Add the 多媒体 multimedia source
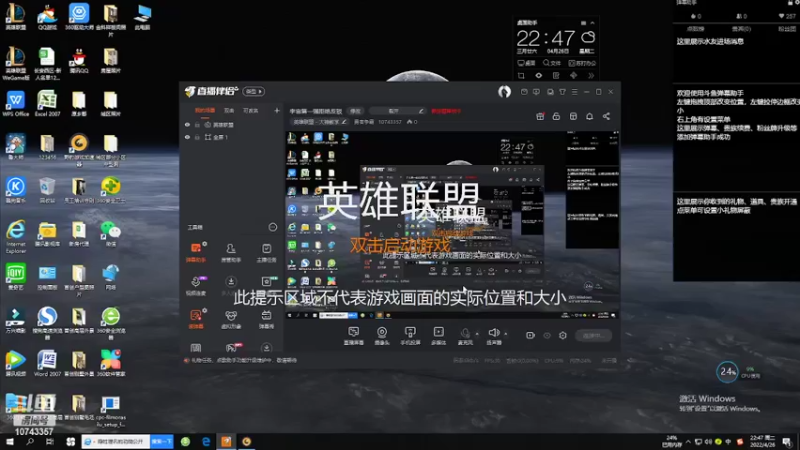Image resolution: width=800 pixels, height=450 pixels. (x=438, y=336)
